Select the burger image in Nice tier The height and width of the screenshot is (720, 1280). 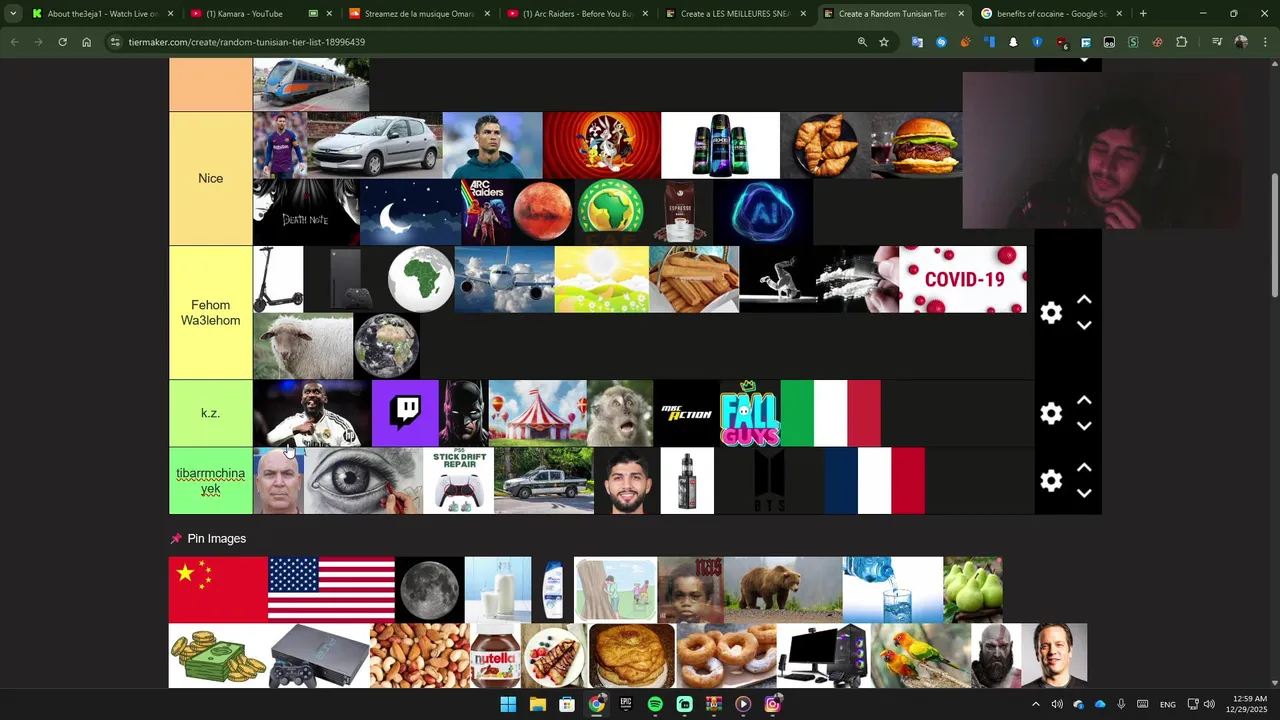pos(916,145)
